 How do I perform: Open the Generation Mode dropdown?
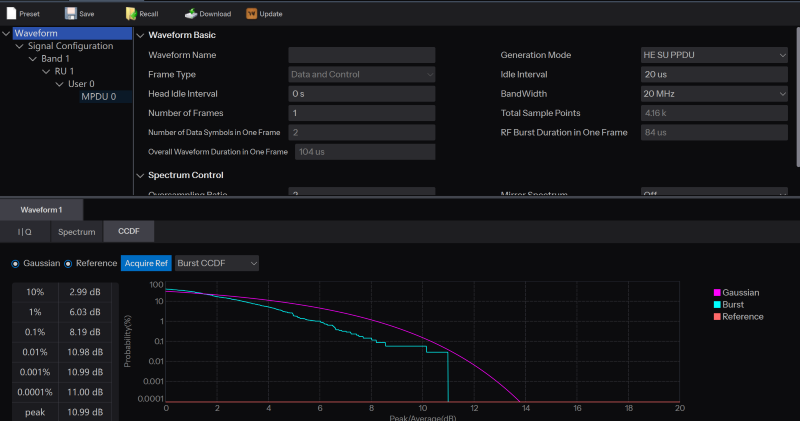click(x=714, y=55)
